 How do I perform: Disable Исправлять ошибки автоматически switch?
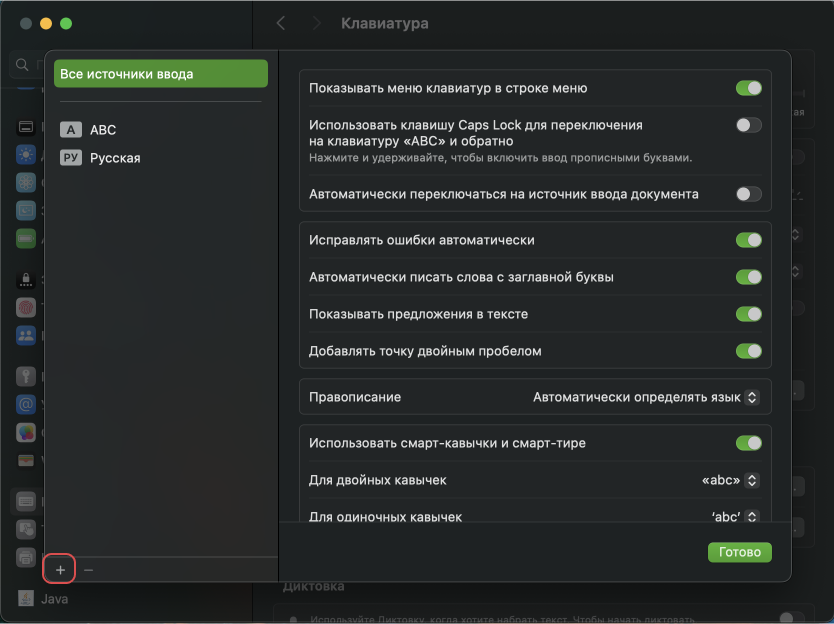coord(748,240)
